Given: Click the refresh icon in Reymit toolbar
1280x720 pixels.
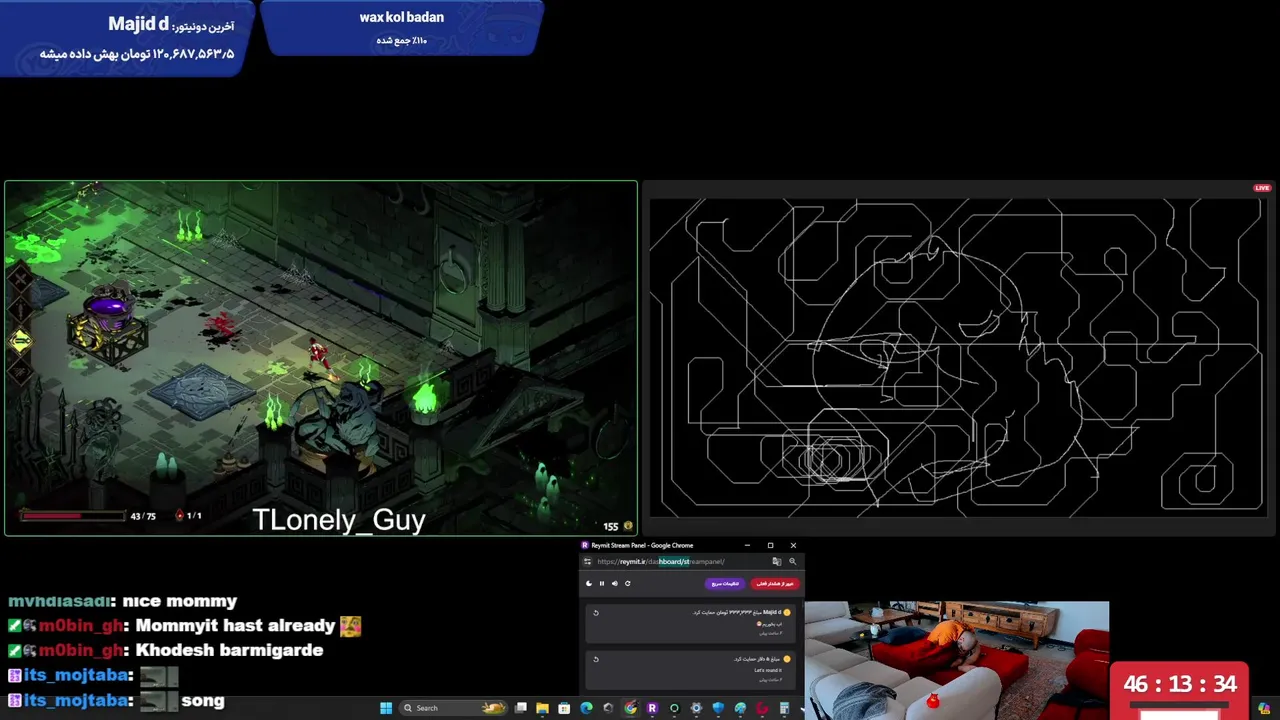Looking at the screenshot, I should point(628,583).
